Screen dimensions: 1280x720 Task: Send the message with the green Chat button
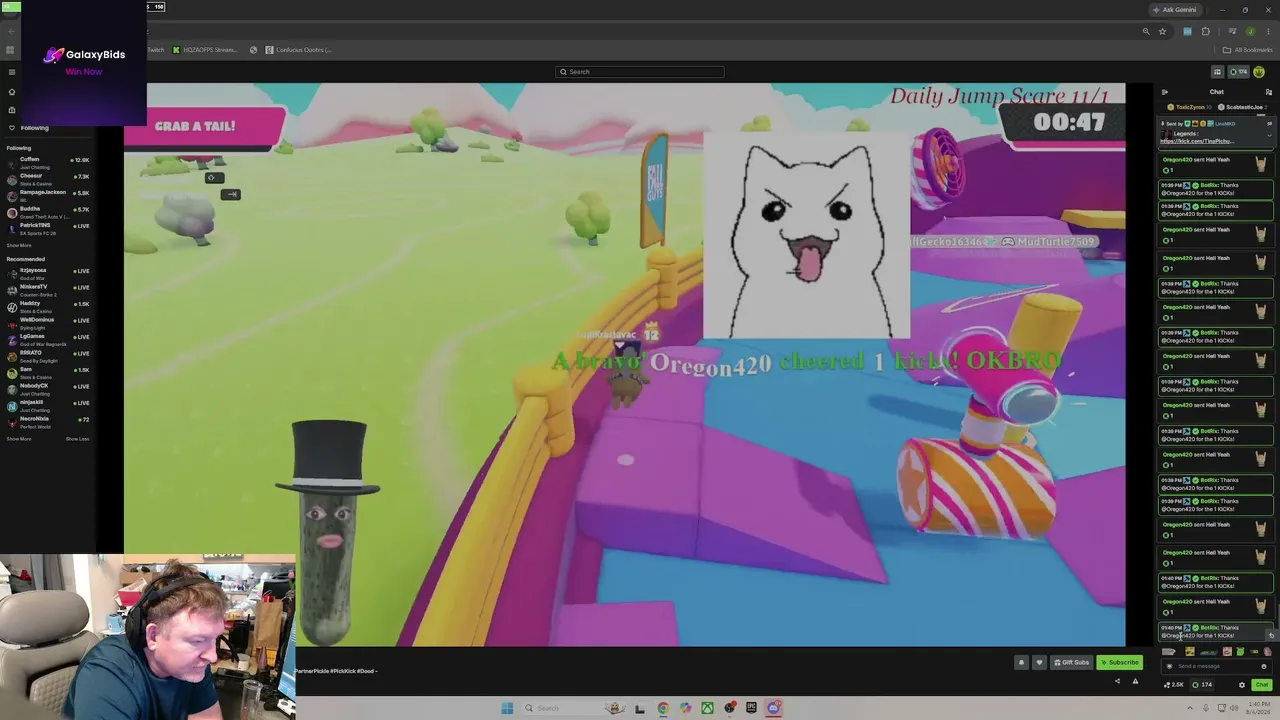[1261, 685]
